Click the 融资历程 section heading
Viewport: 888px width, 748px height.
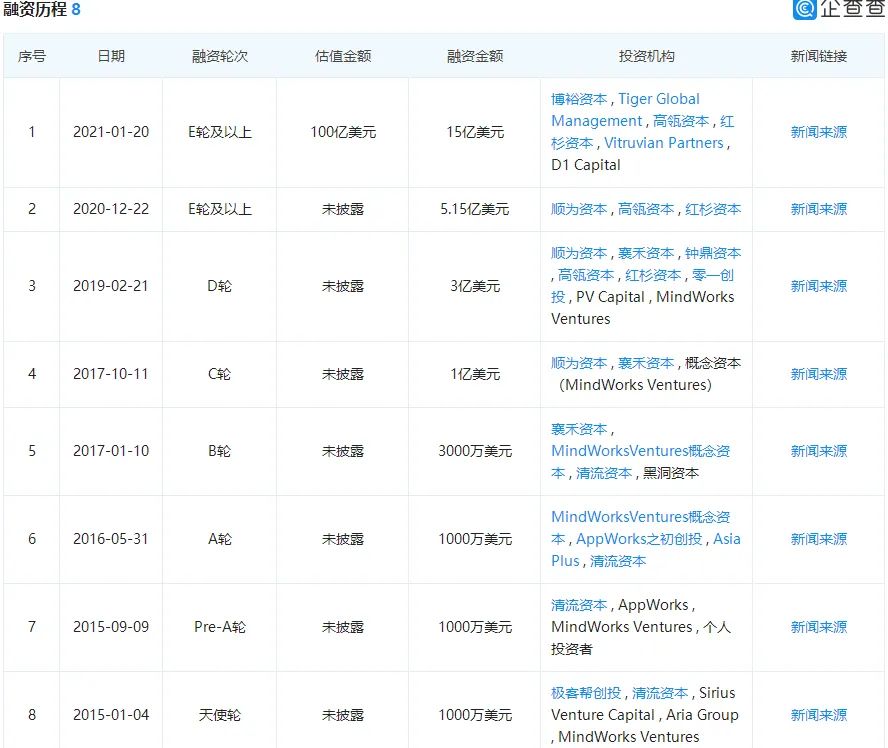35,9
